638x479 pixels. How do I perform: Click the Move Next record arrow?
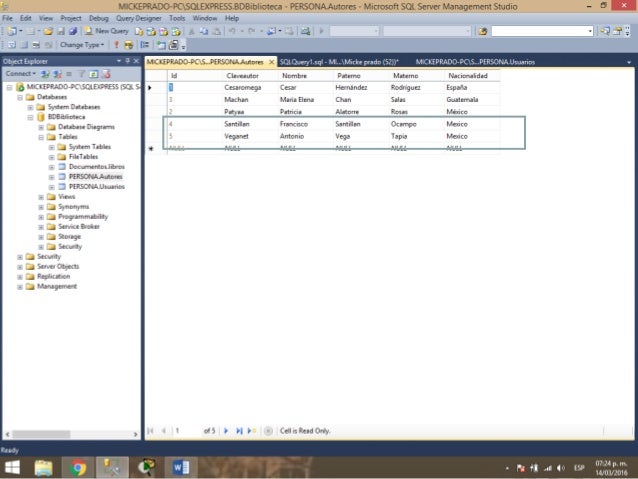[226, 431]
